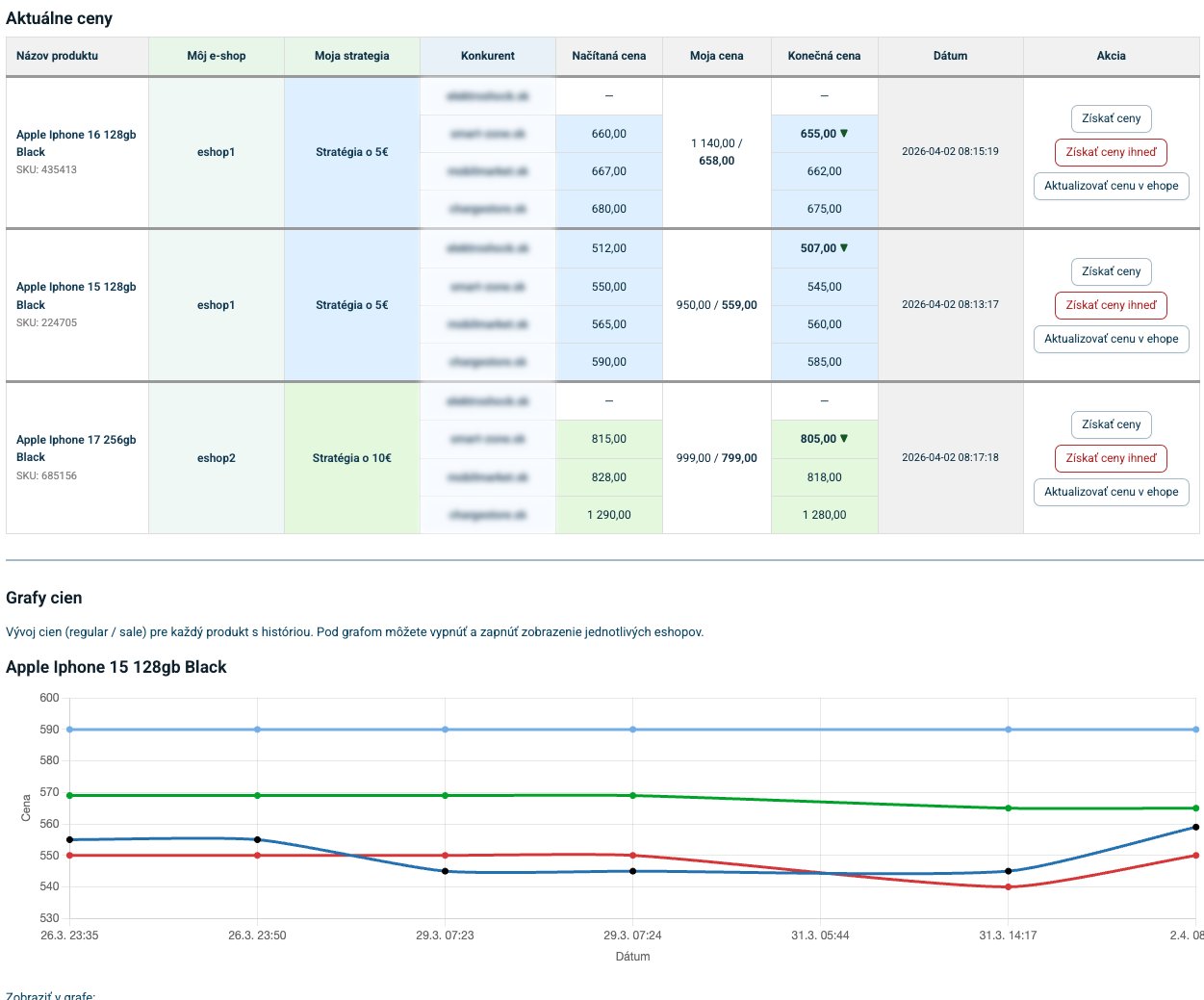This screenshot has height=1000, width=1204.
Task: Click green line point at 29.3. 07:24
Action: 632,795
